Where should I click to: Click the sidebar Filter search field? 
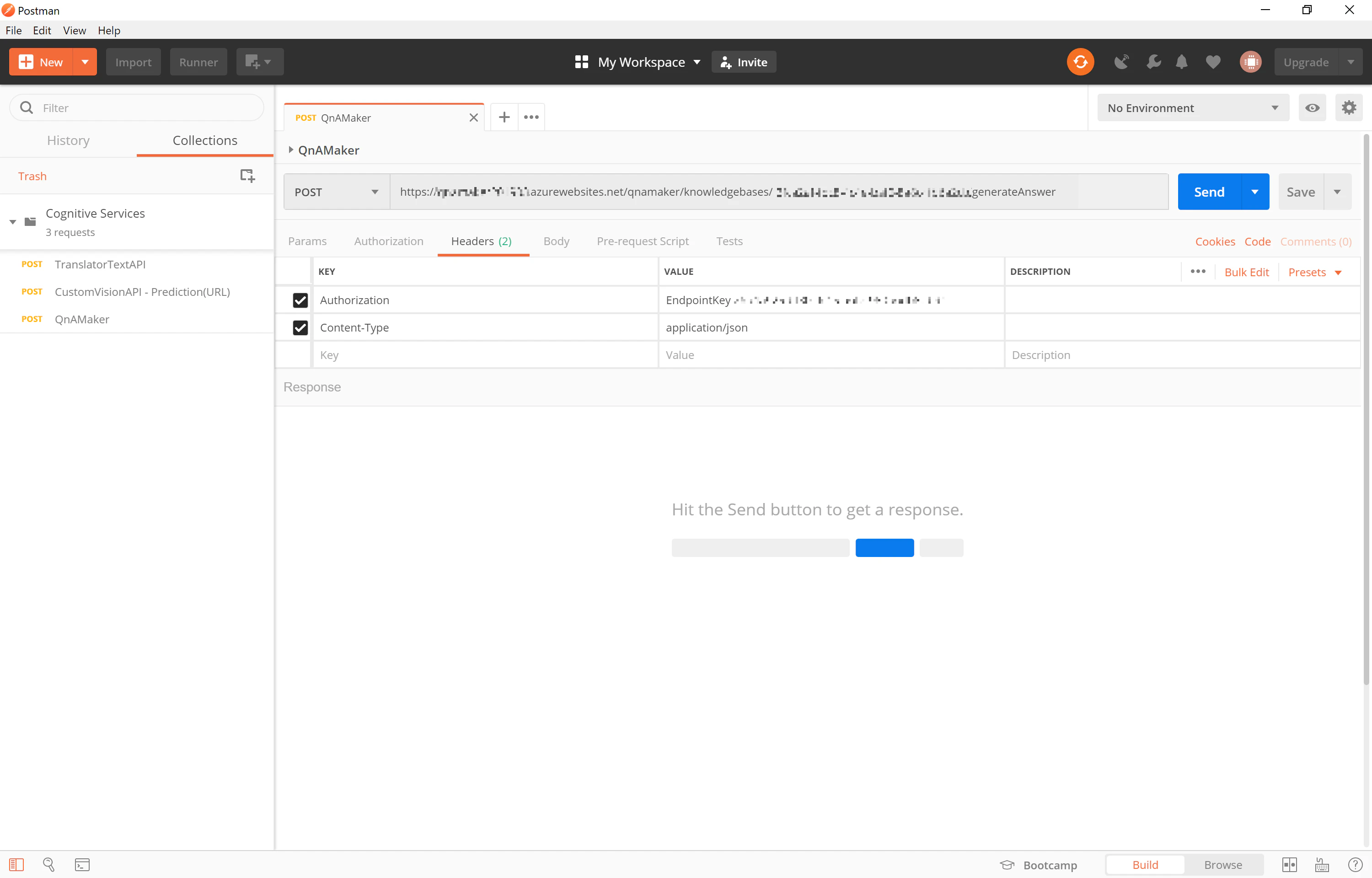[137, 107]
